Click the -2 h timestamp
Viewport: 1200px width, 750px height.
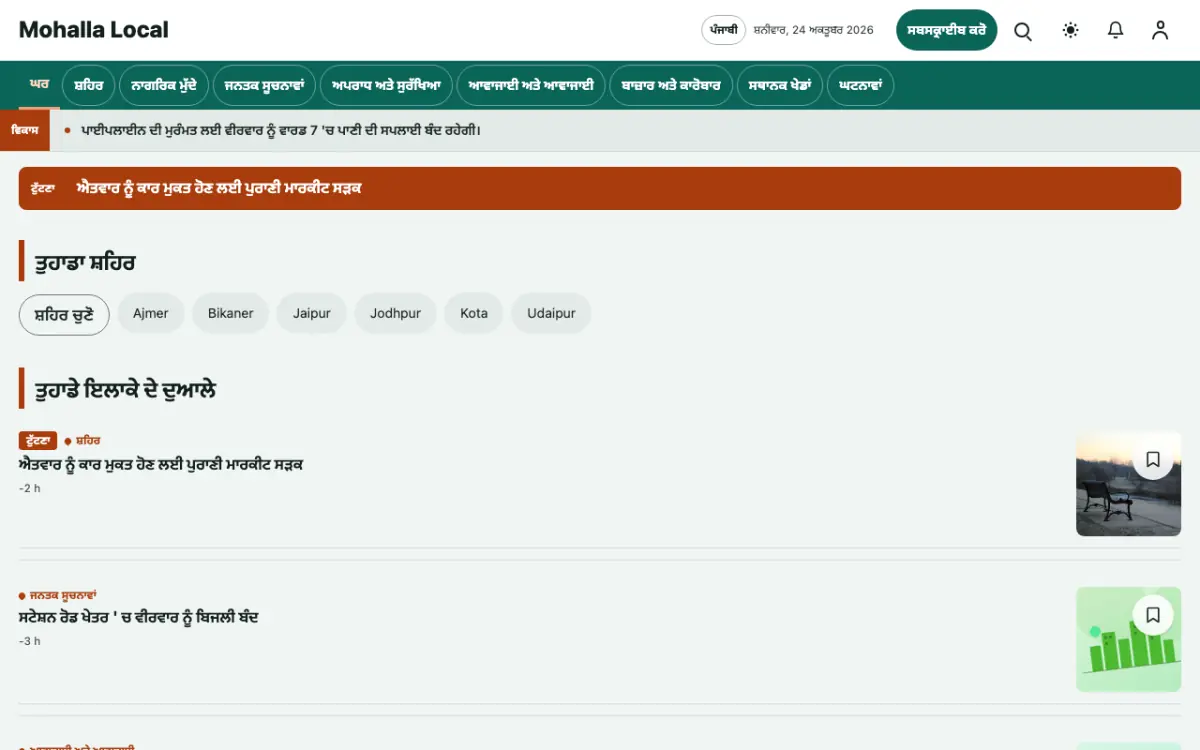[30, 488]
